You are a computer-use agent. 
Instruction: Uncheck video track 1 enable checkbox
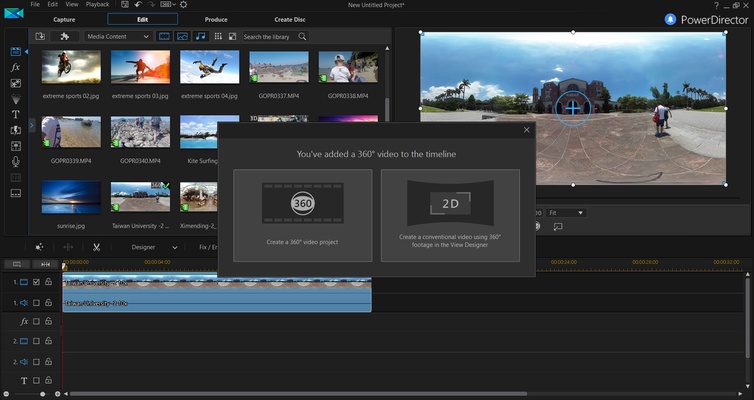[x=36, y=283]
